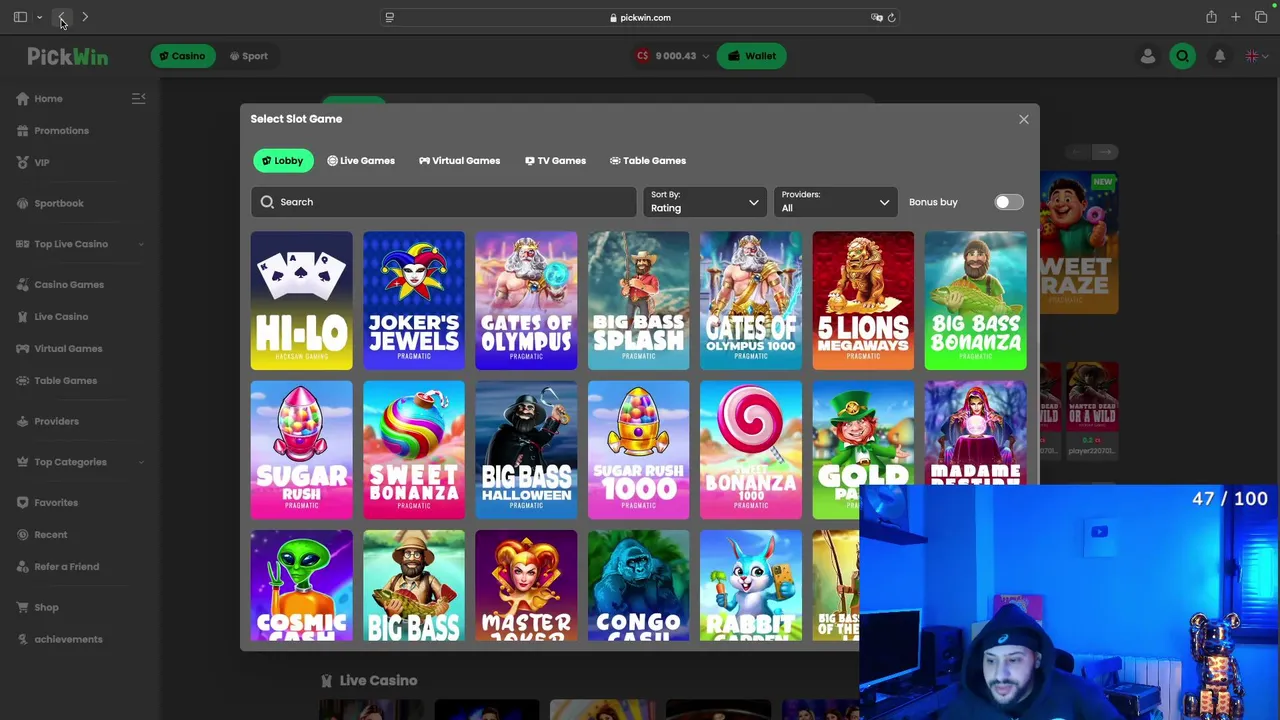Viewport: 1280px width, 720px height.
Task: Switch to the Table Games tab
Action: [x=648, y=160]
